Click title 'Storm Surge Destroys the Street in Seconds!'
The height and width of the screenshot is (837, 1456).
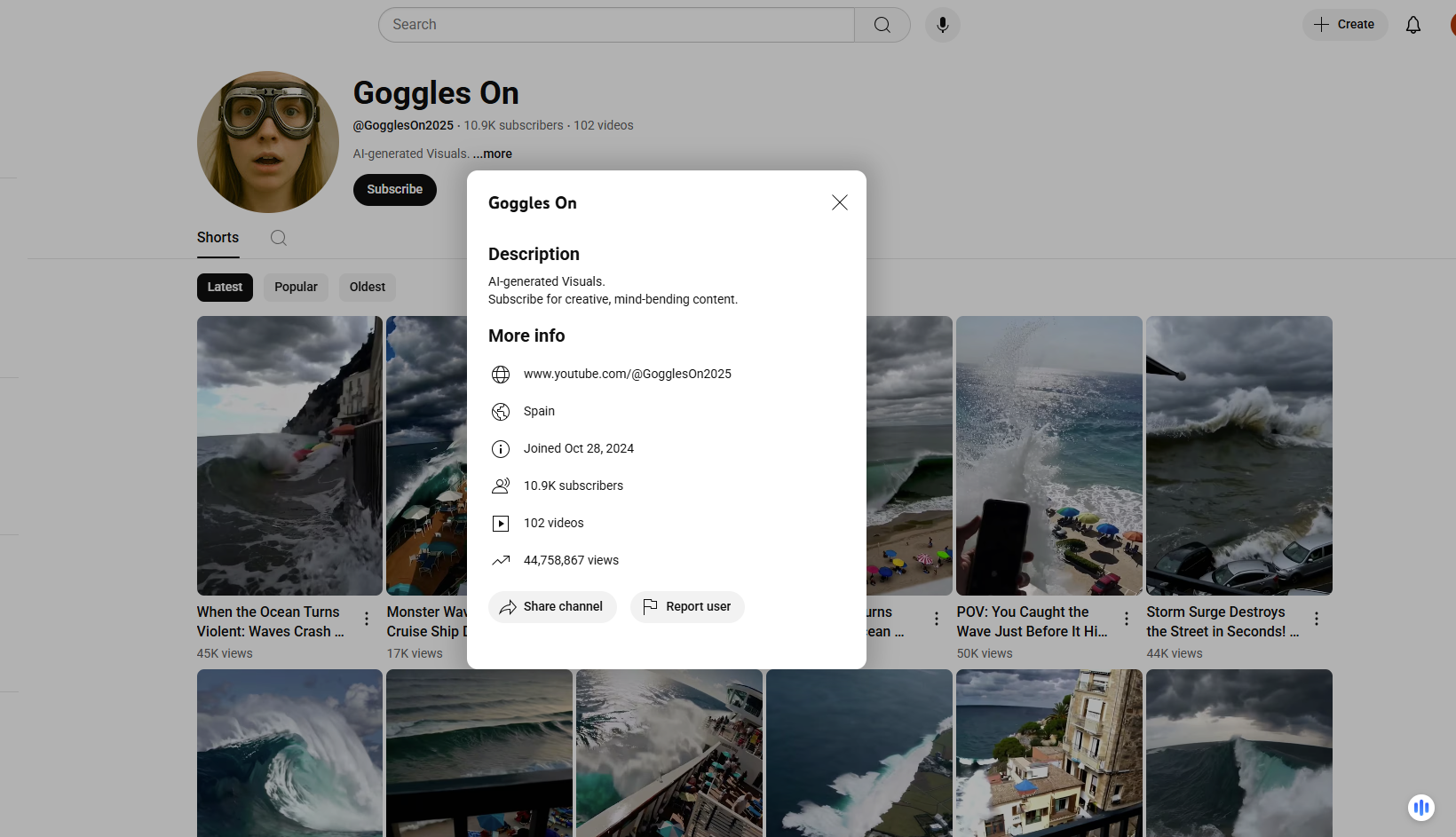(1223, 622)
